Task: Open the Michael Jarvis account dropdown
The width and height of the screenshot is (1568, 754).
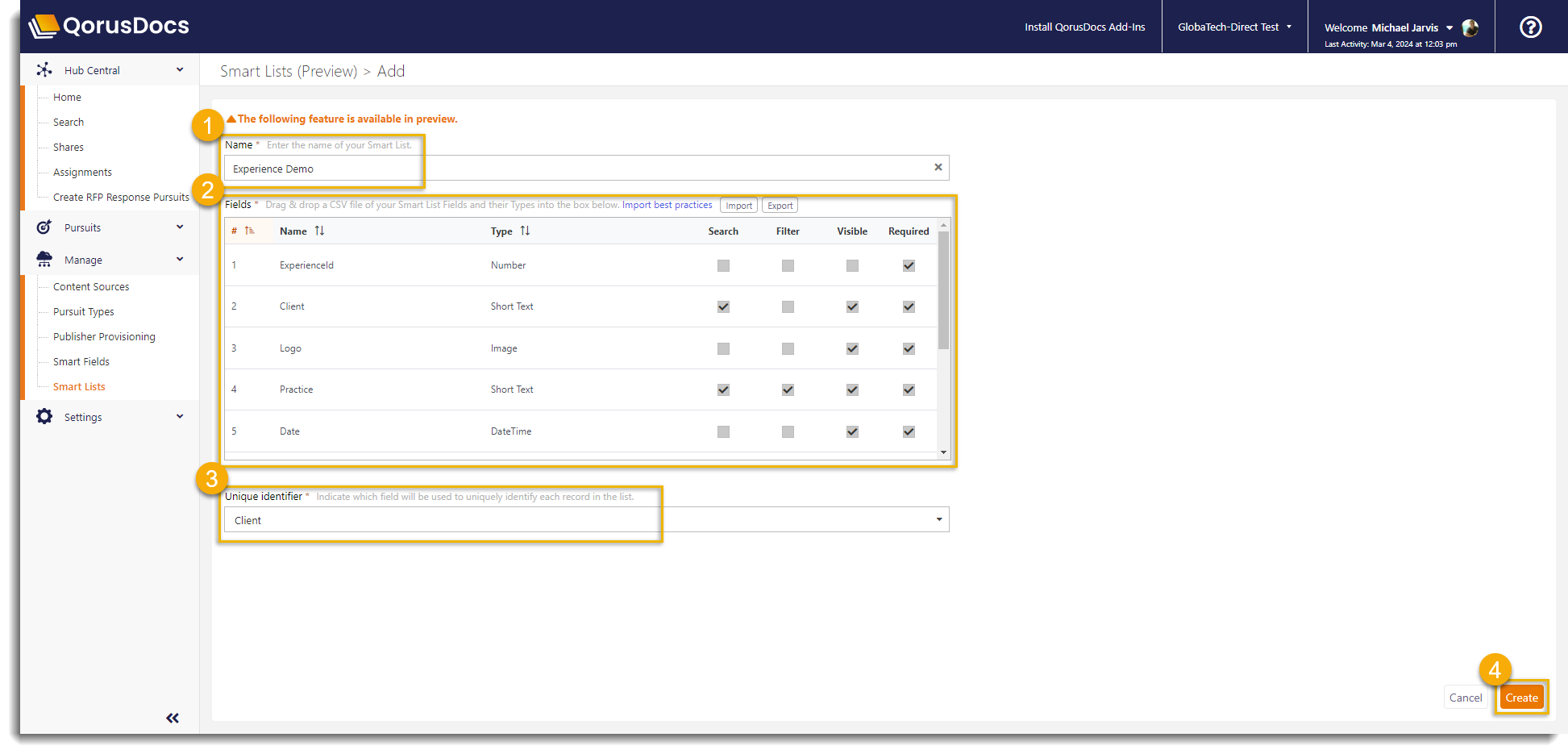Action: 1449,27
